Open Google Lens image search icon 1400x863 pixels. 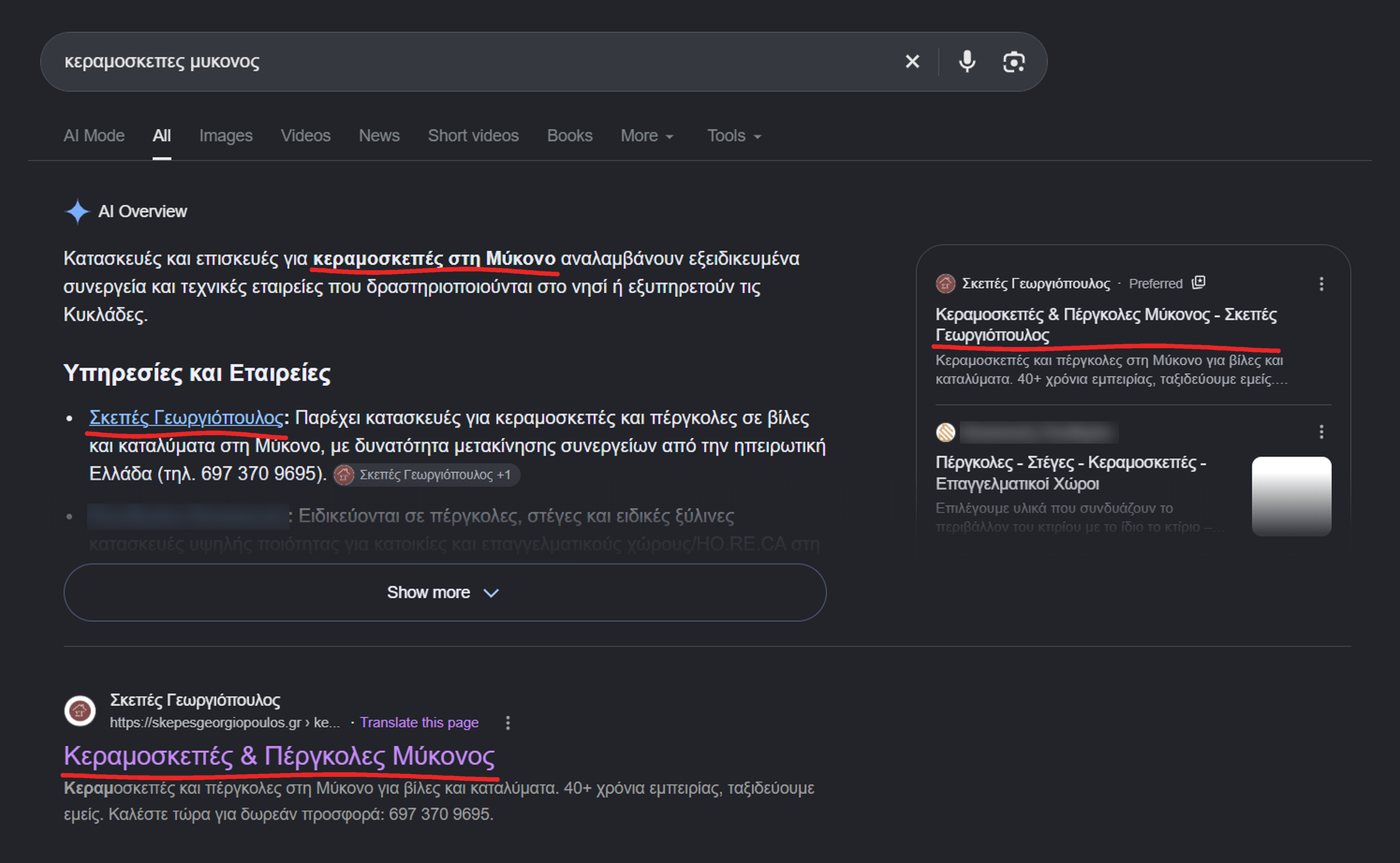pyautogui.click(x=1014, y=62)
